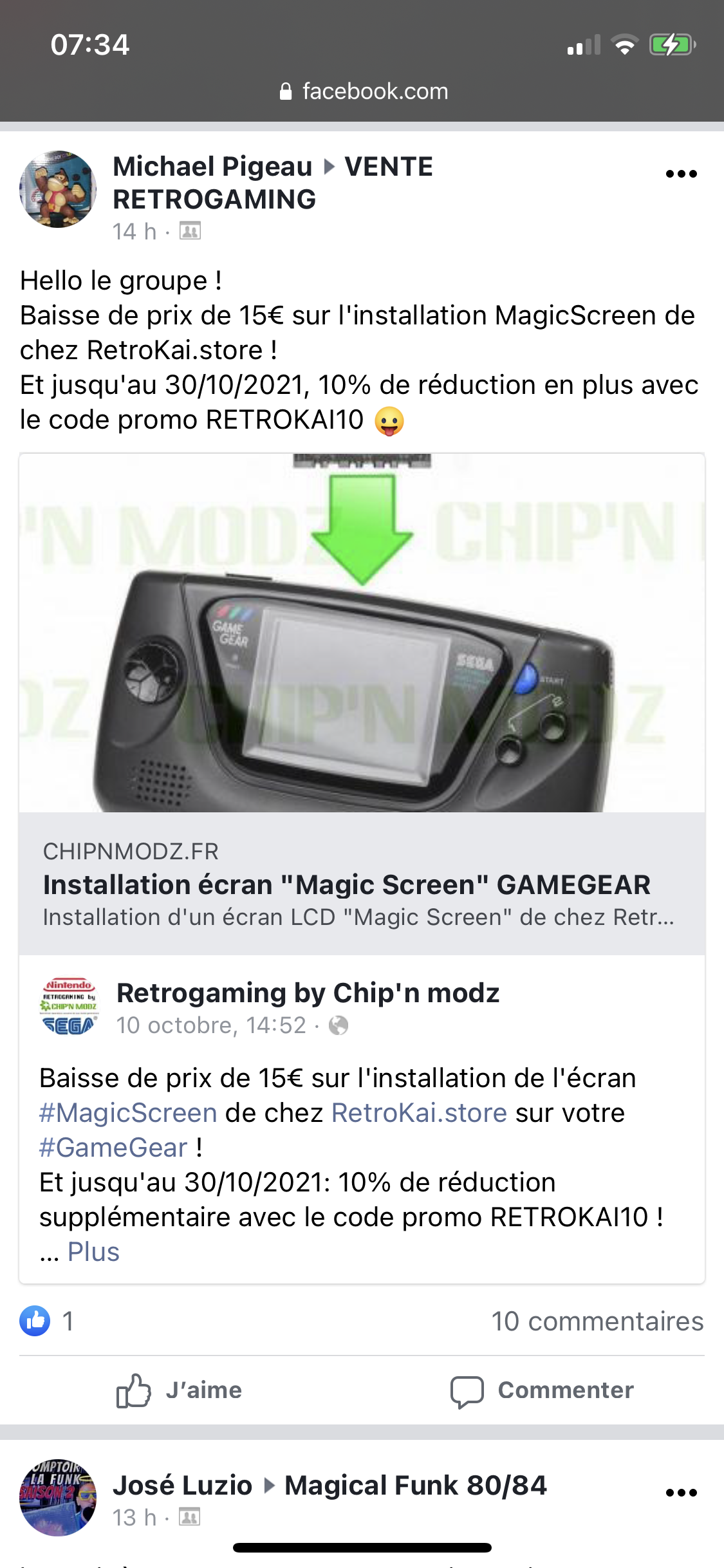Tap José Luzio's profile picture
The width and height of the screenshot is (724, 1568).
[58, 1498]
